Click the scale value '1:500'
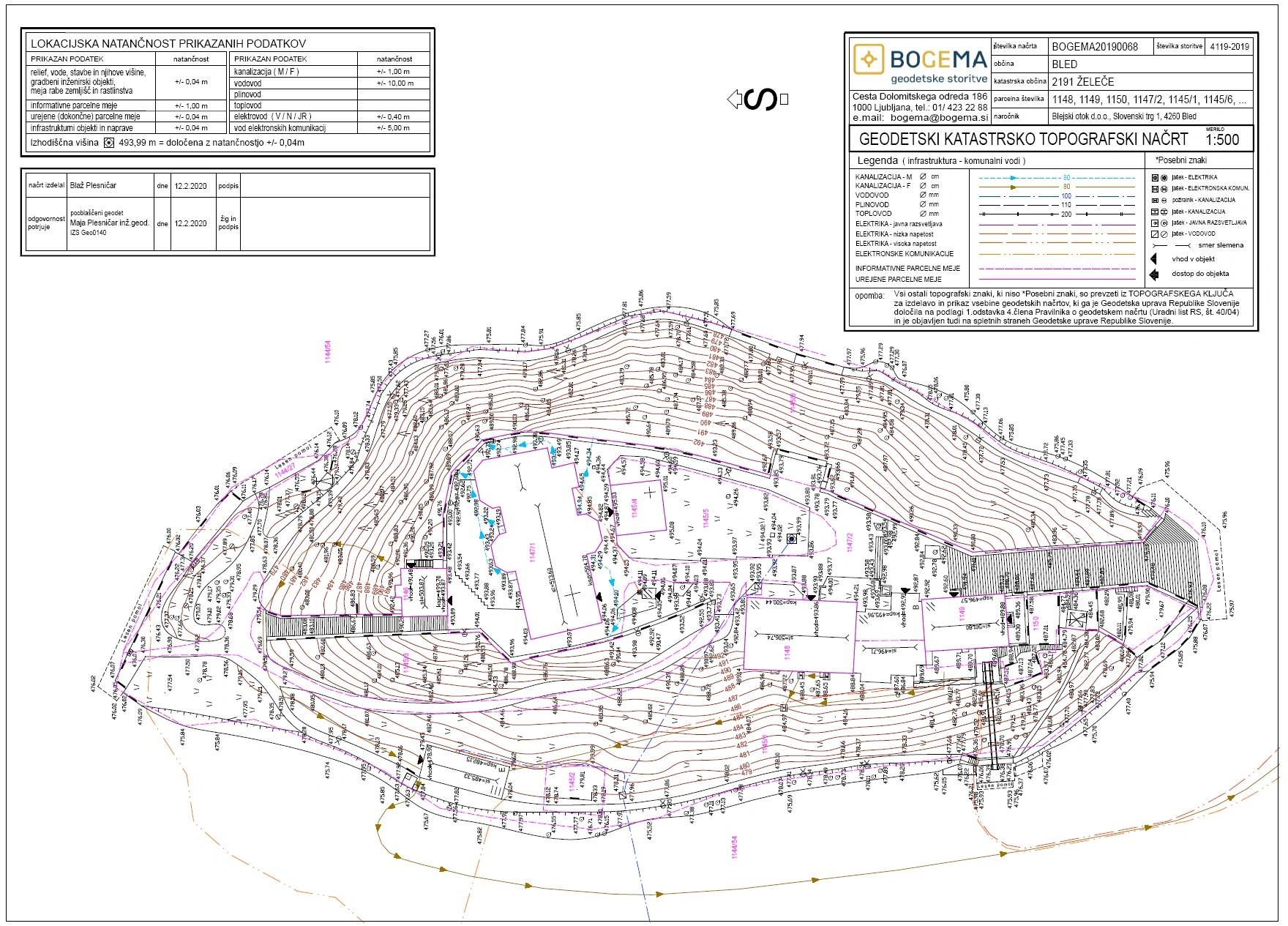This screenshot has height=926, width=1288. (x=1222, y=140)
